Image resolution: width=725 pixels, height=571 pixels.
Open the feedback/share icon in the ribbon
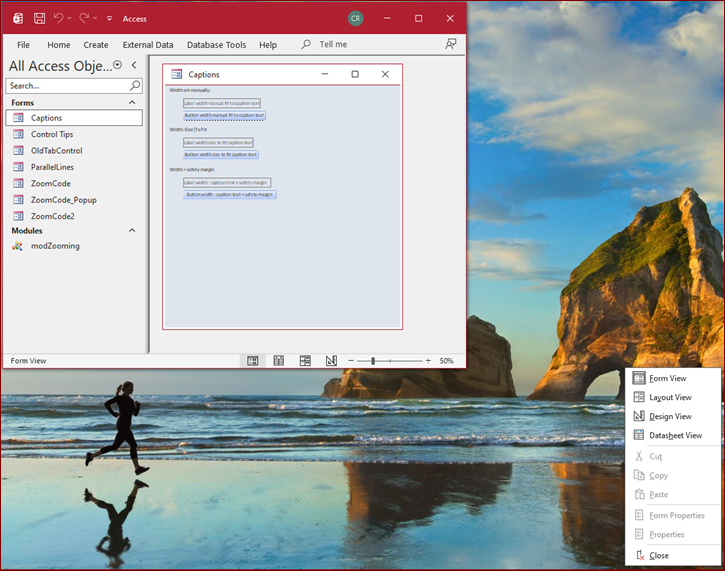click(x=450, y=44)
